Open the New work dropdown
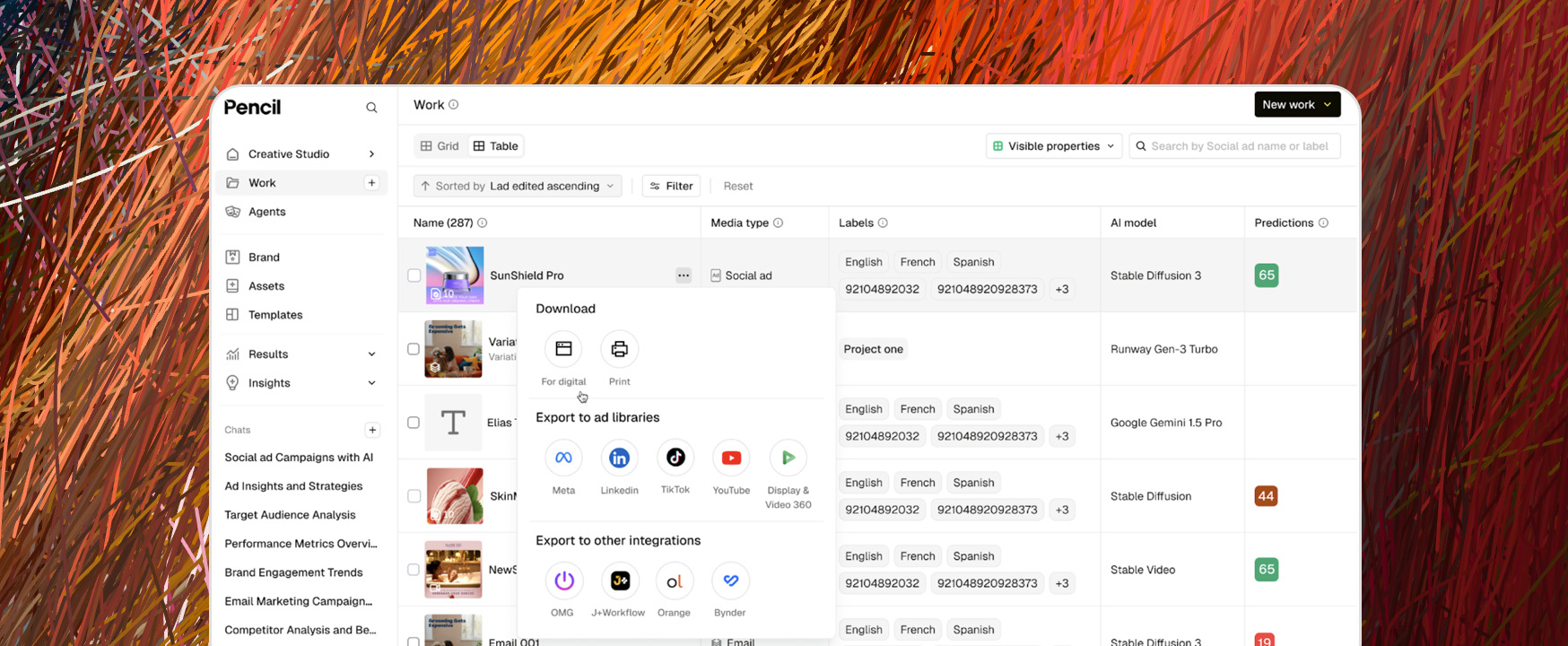 pos(1297,104)
